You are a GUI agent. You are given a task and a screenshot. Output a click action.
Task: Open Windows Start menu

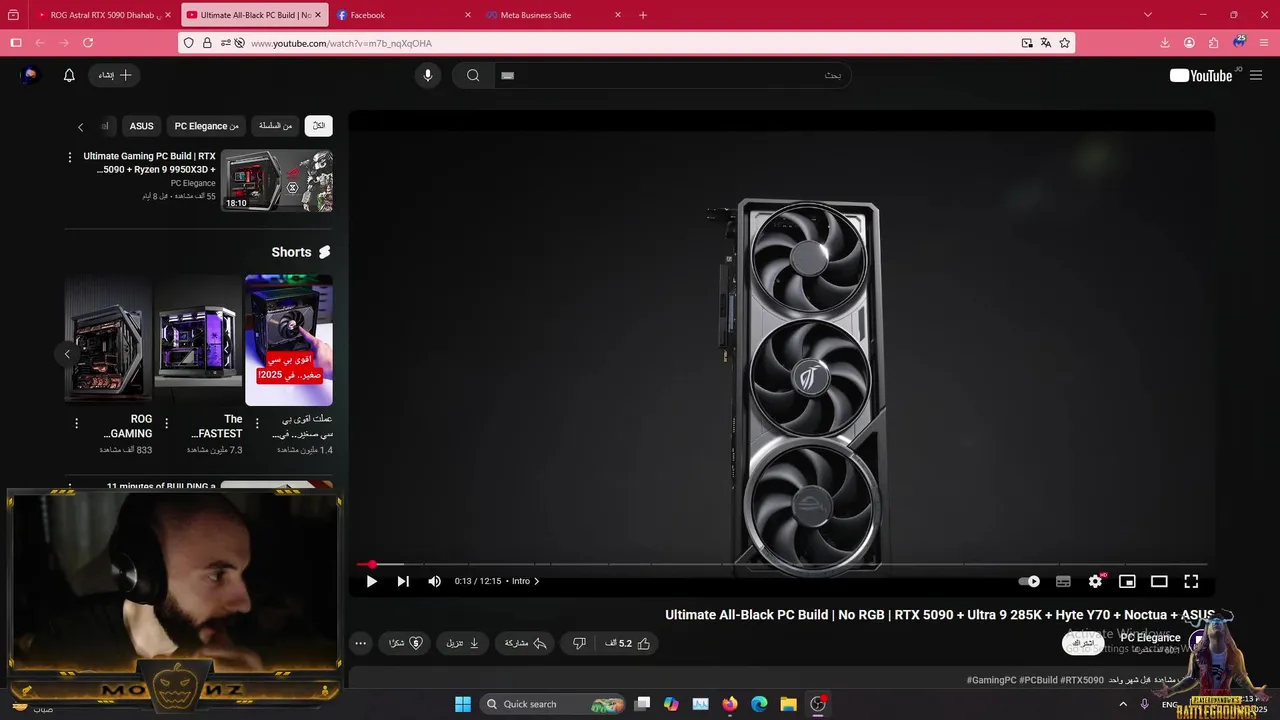point(463,704)
